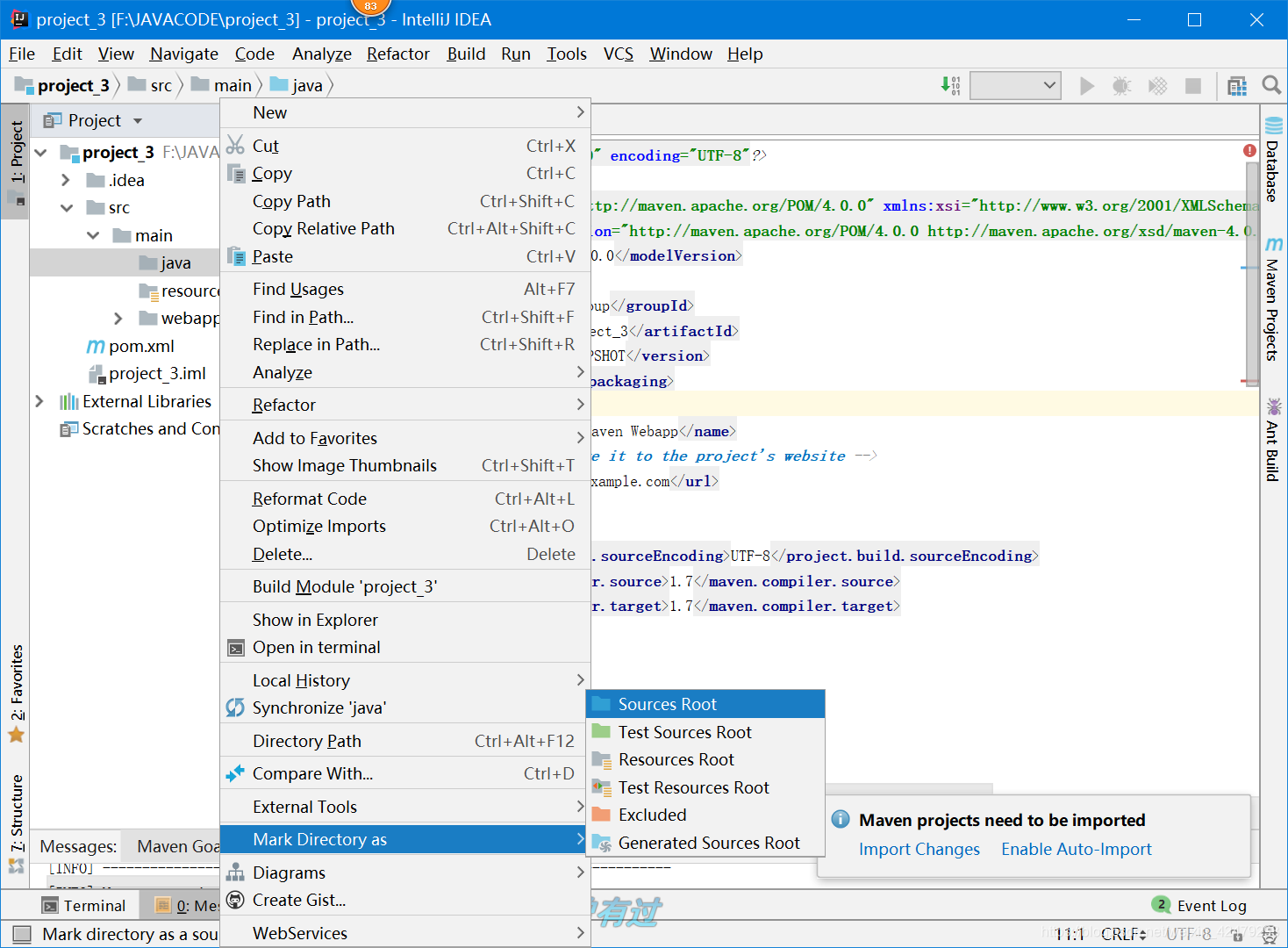Open the 2: Favorites side tab
Image resolution: width=1288 pixels, height=948 pixels.
(16, 693)
